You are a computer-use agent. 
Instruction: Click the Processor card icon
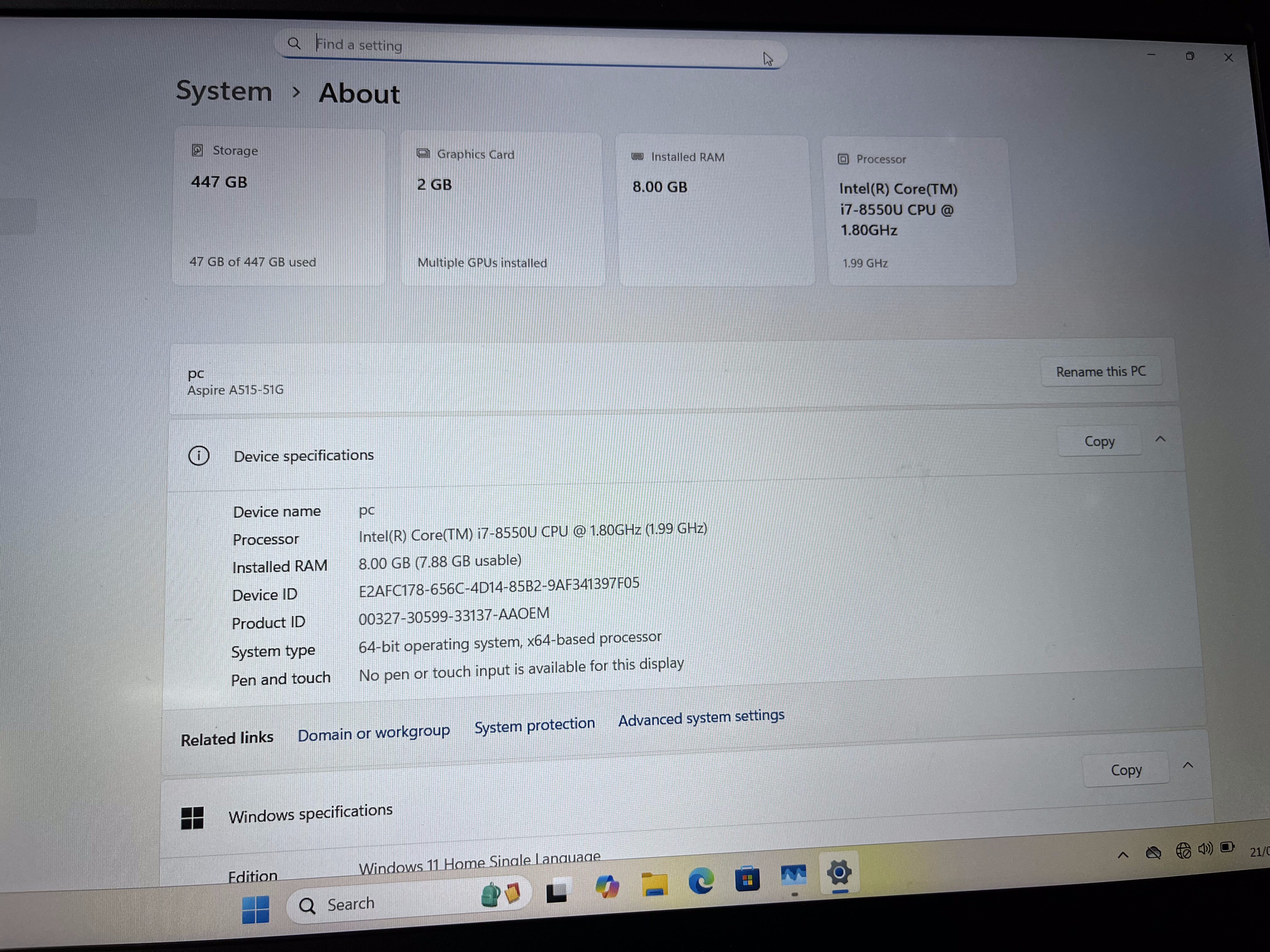(843, 159)
